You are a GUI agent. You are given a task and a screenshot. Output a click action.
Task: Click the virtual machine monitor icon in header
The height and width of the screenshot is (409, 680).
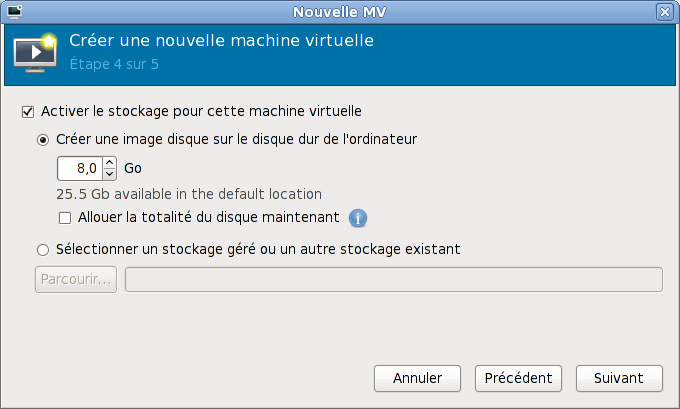coord(35,55)
